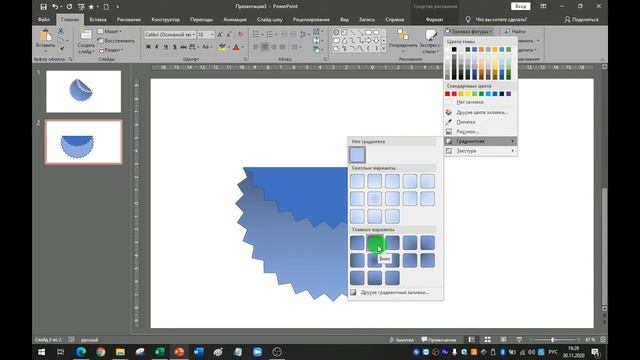Pick standard purple color swatch

coord(509,94)
